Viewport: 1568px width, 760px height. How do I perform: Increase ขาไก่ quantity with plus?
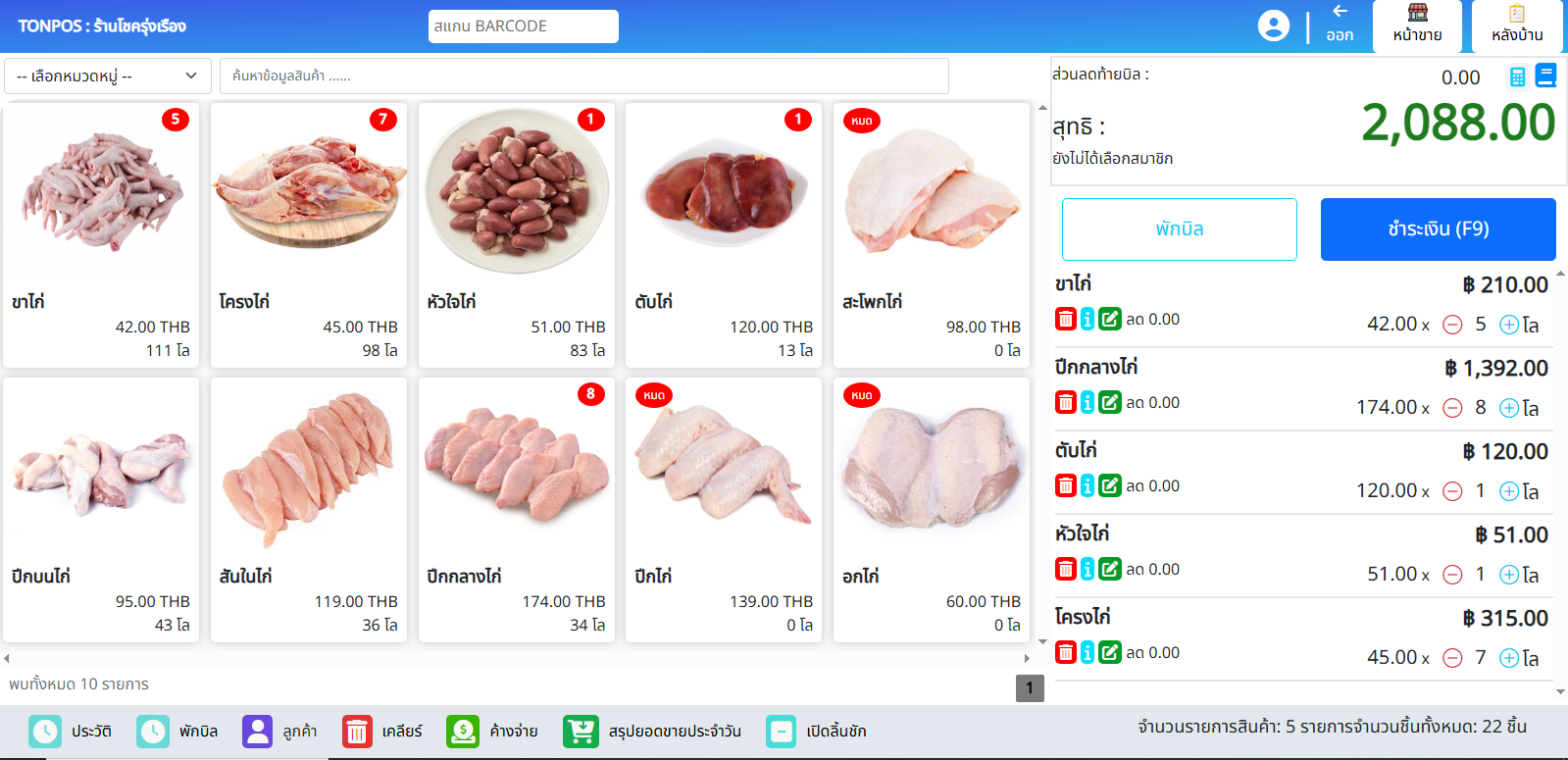click(1509, 325)
